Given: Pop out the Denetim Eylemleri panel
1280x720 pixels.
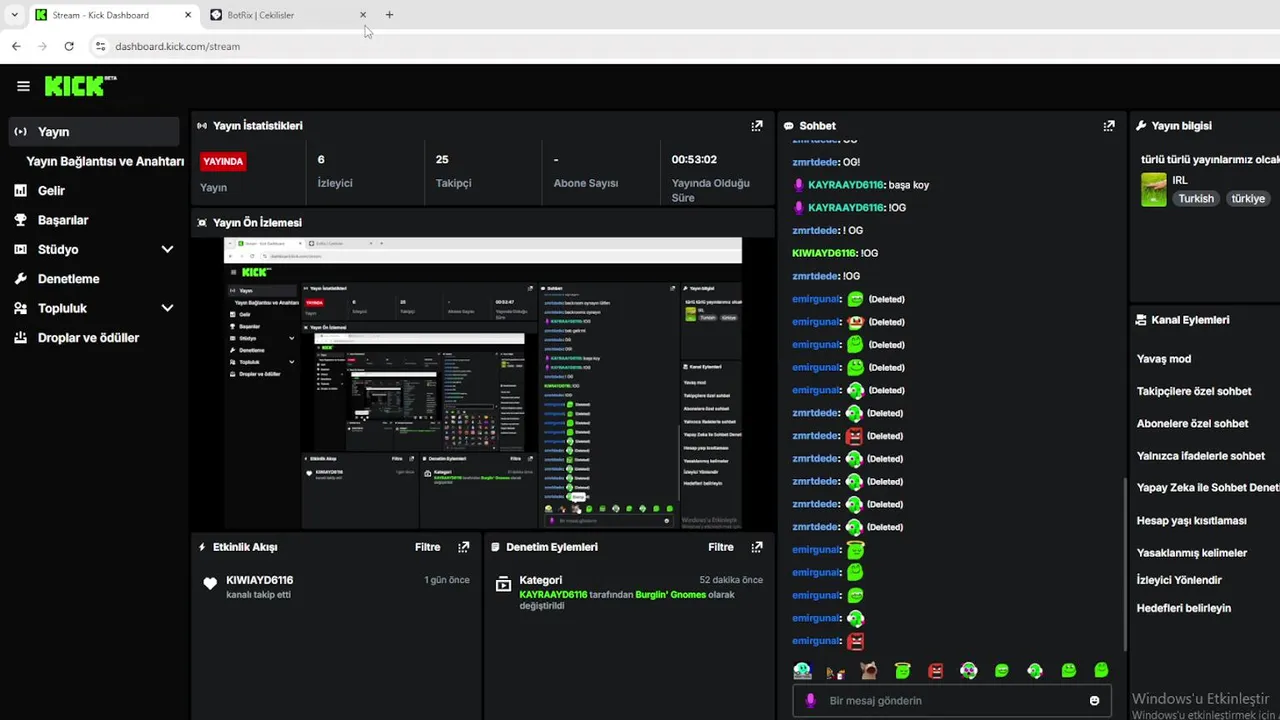Looking at the screenshot, I should pyautogui.click(x=757, y=547).
